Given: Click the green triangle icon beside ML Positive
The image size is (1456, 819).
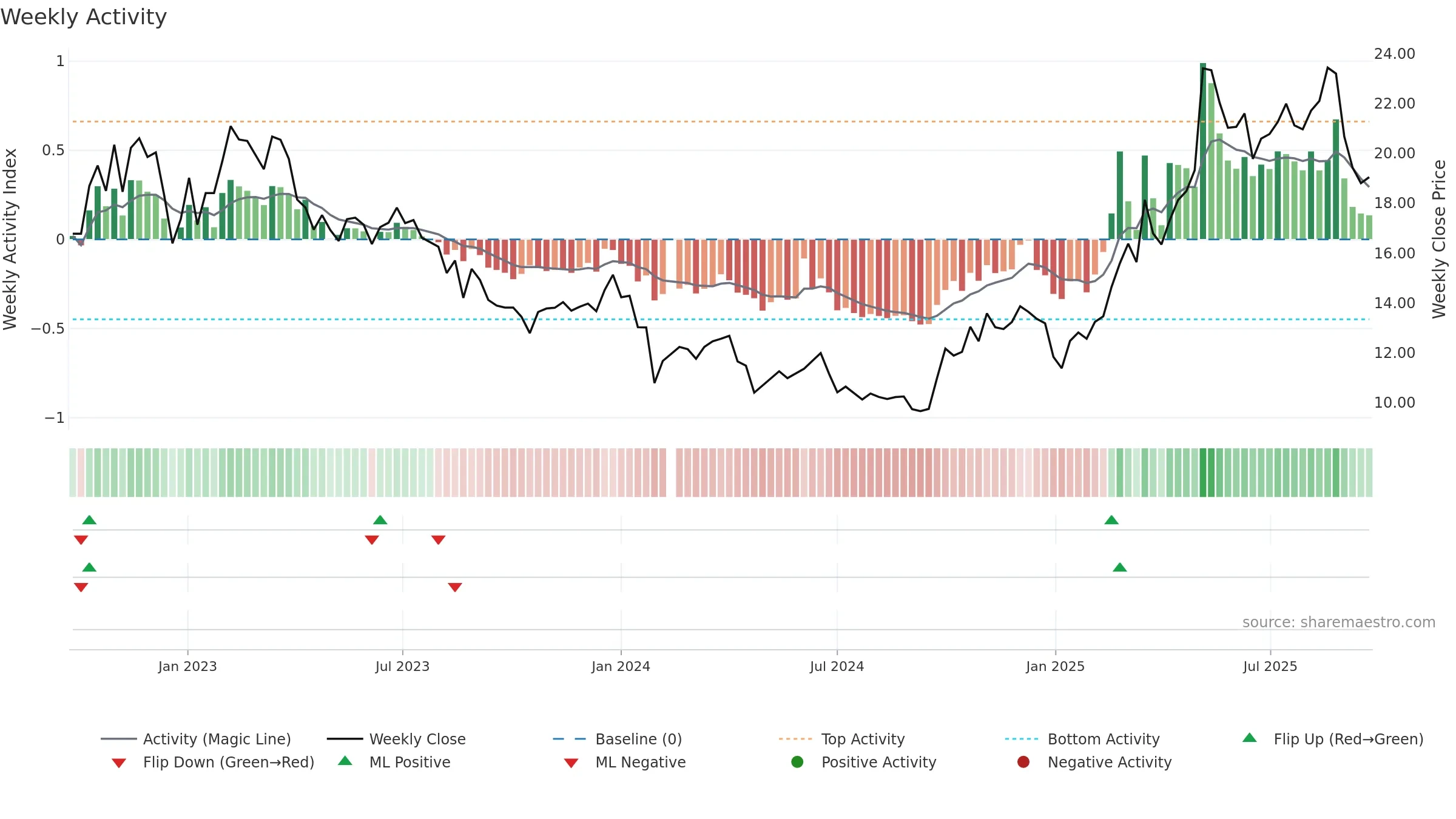Looking at the screenshot, I should [x=345, y=761].
